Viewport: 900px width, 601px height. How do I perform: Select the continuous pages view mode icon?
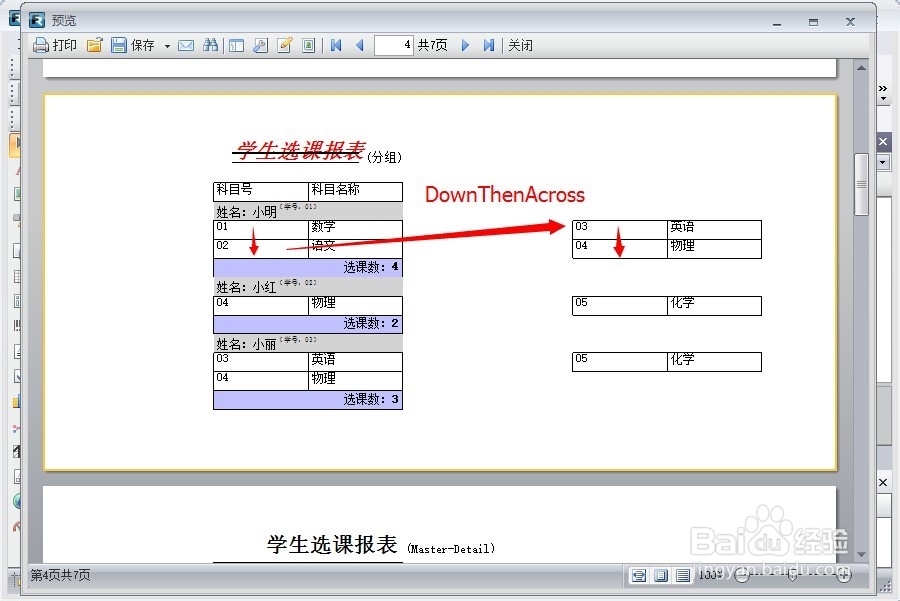coord(682,575)
